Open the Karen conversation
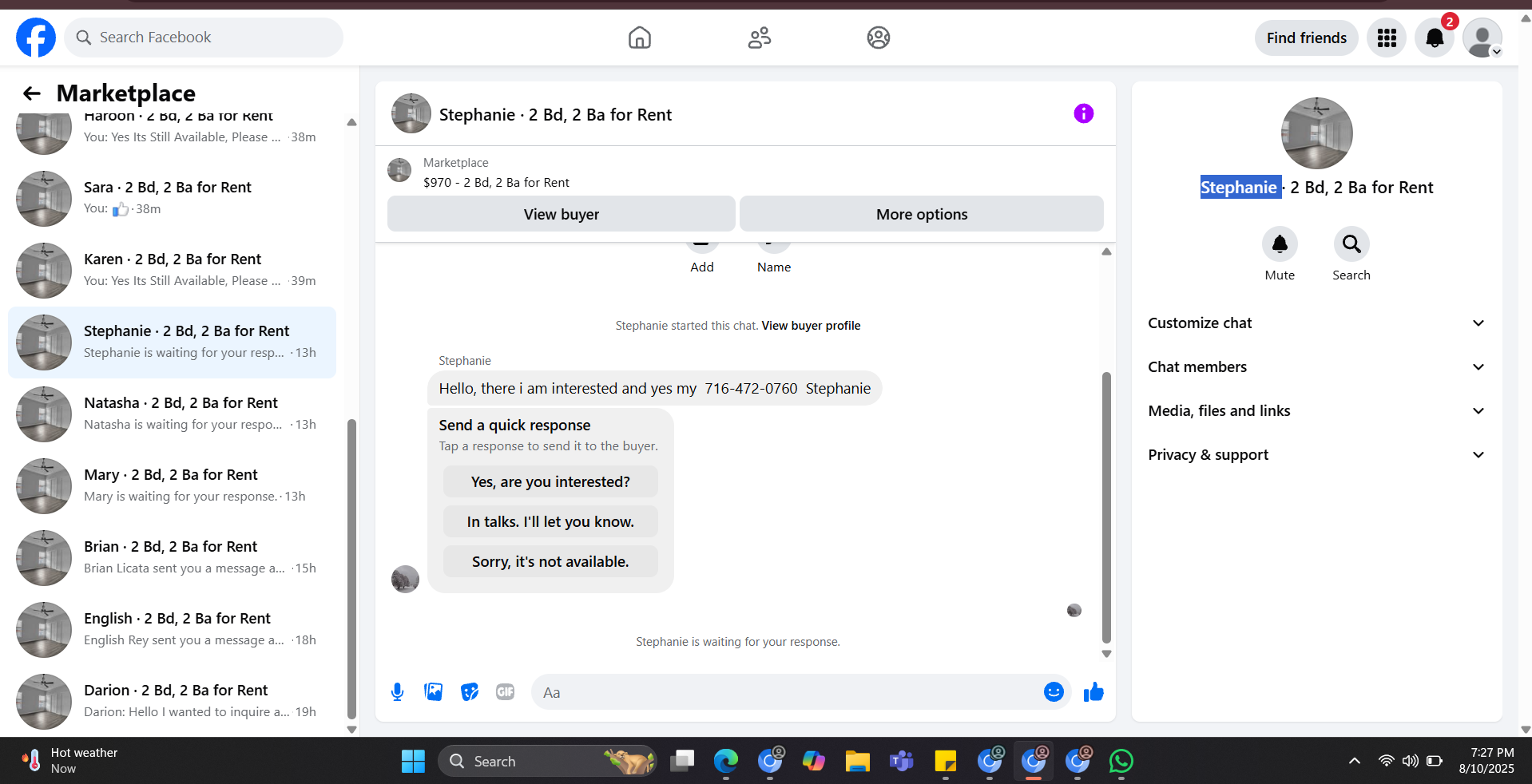This screenshot has width=1532, height=784. [172, 271]
